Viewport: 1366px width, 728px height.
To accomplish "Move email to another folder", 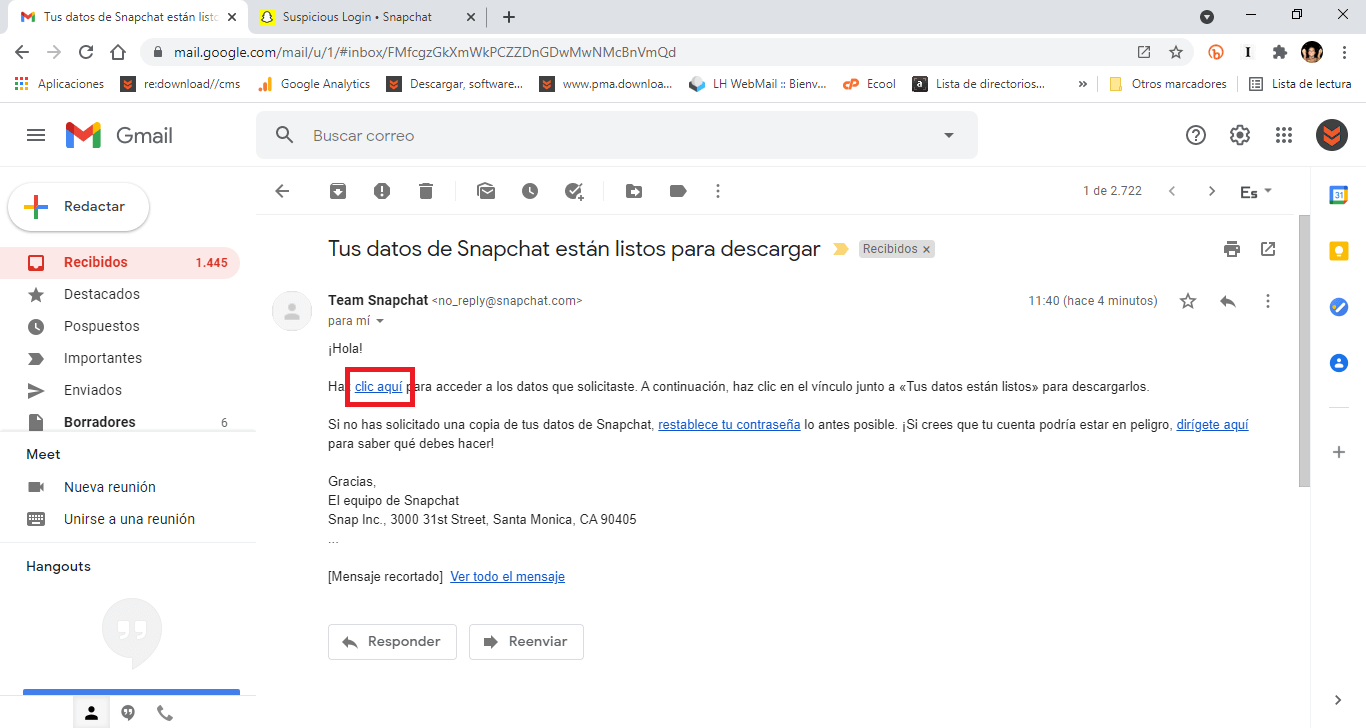I will pos(634,191).
